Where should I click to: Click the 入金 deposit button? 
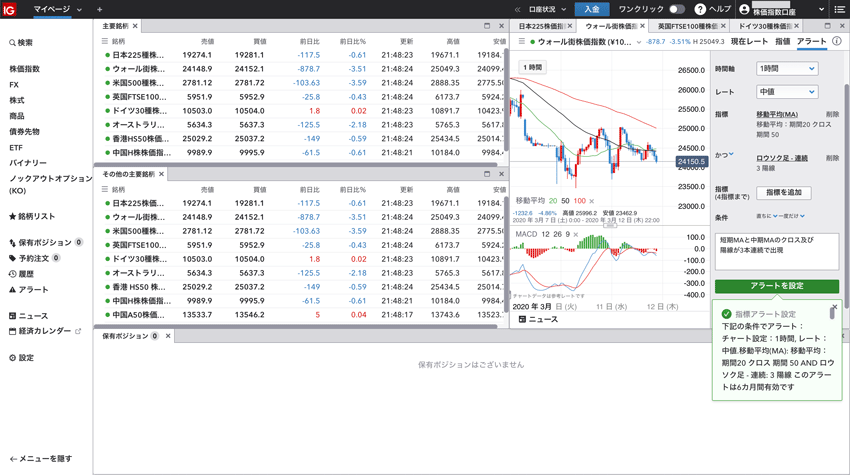pos(592,9)
